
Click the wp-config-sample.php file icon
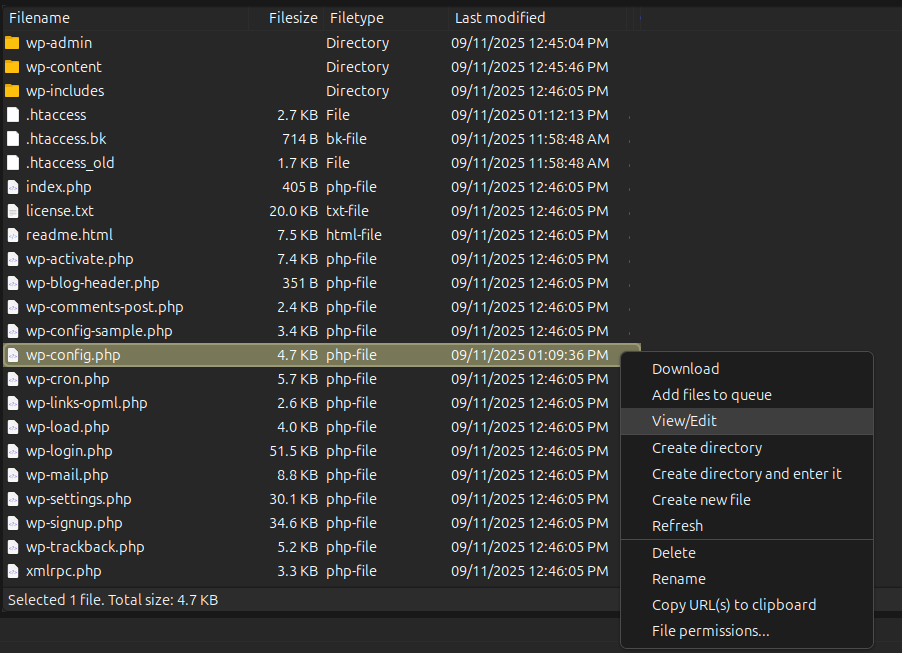point(13,331)
